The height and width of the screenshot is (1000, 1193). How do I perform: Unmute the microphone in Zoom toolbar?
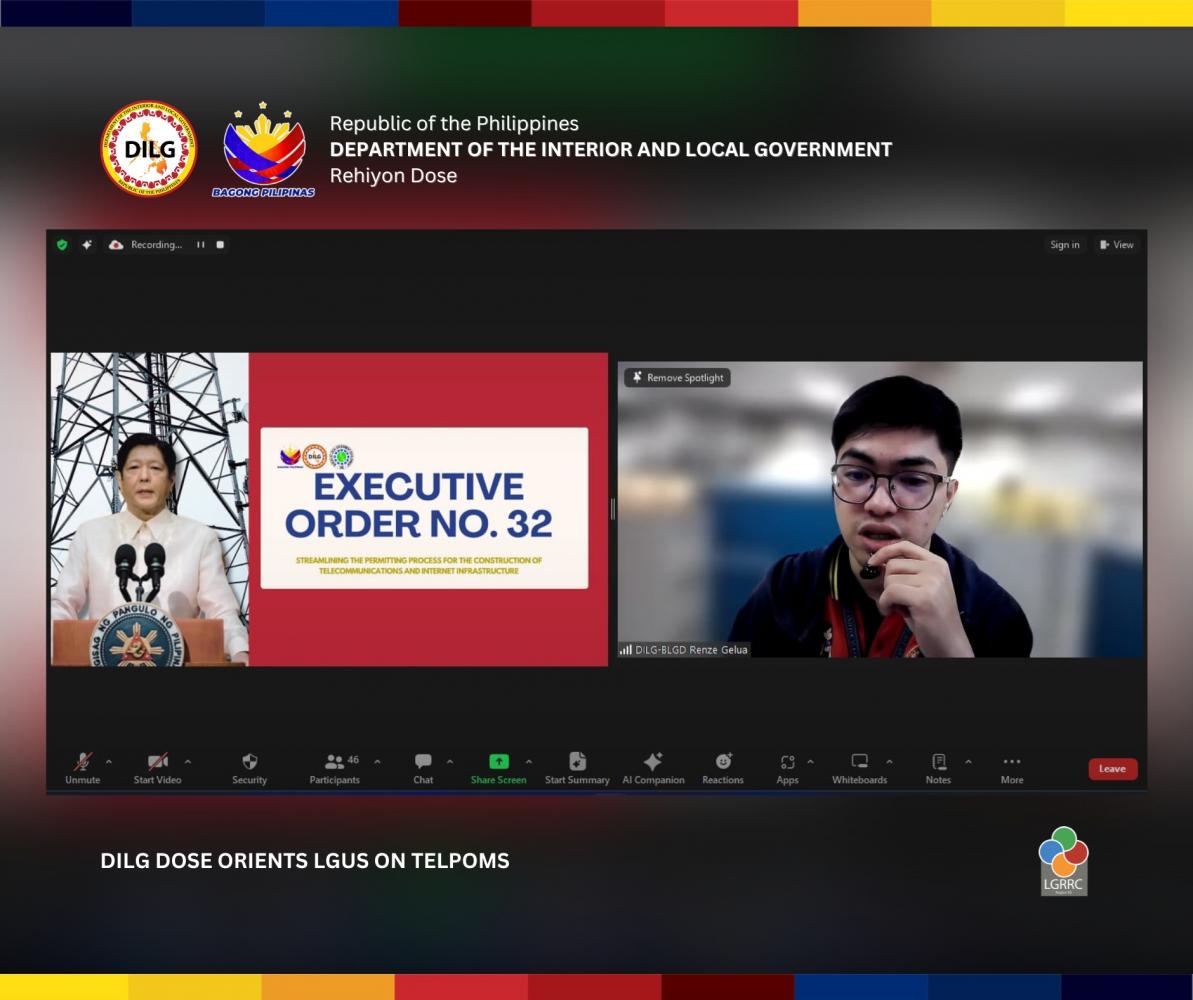click(x=82, y=768)
